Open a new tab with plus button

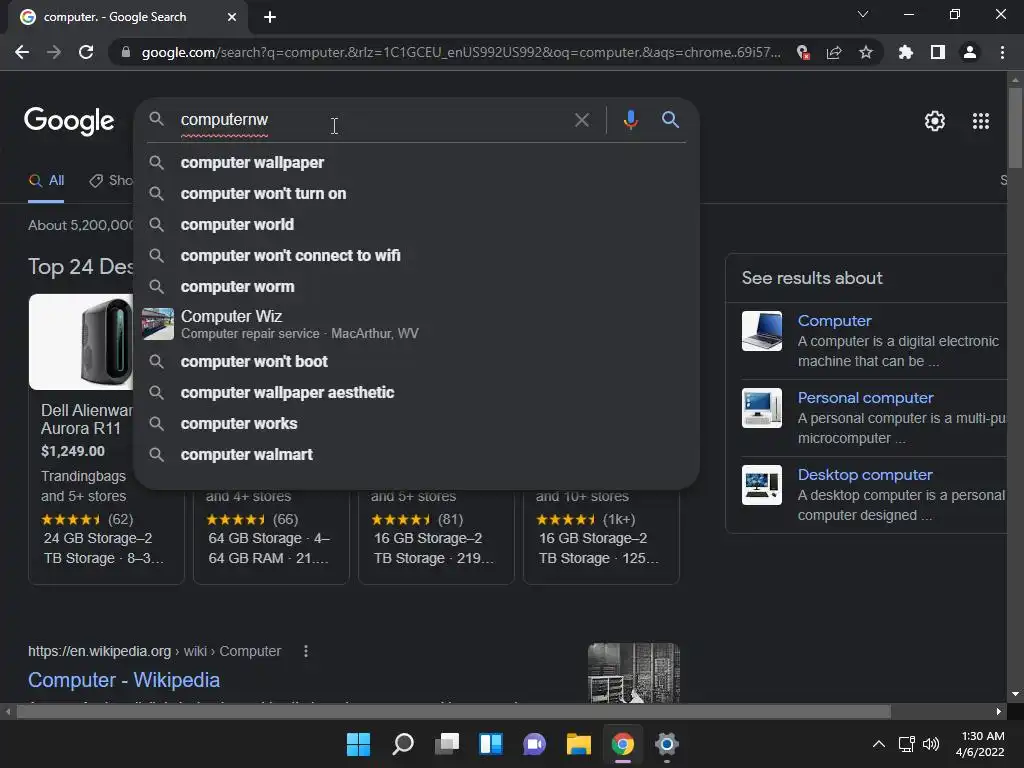[270, 17]
